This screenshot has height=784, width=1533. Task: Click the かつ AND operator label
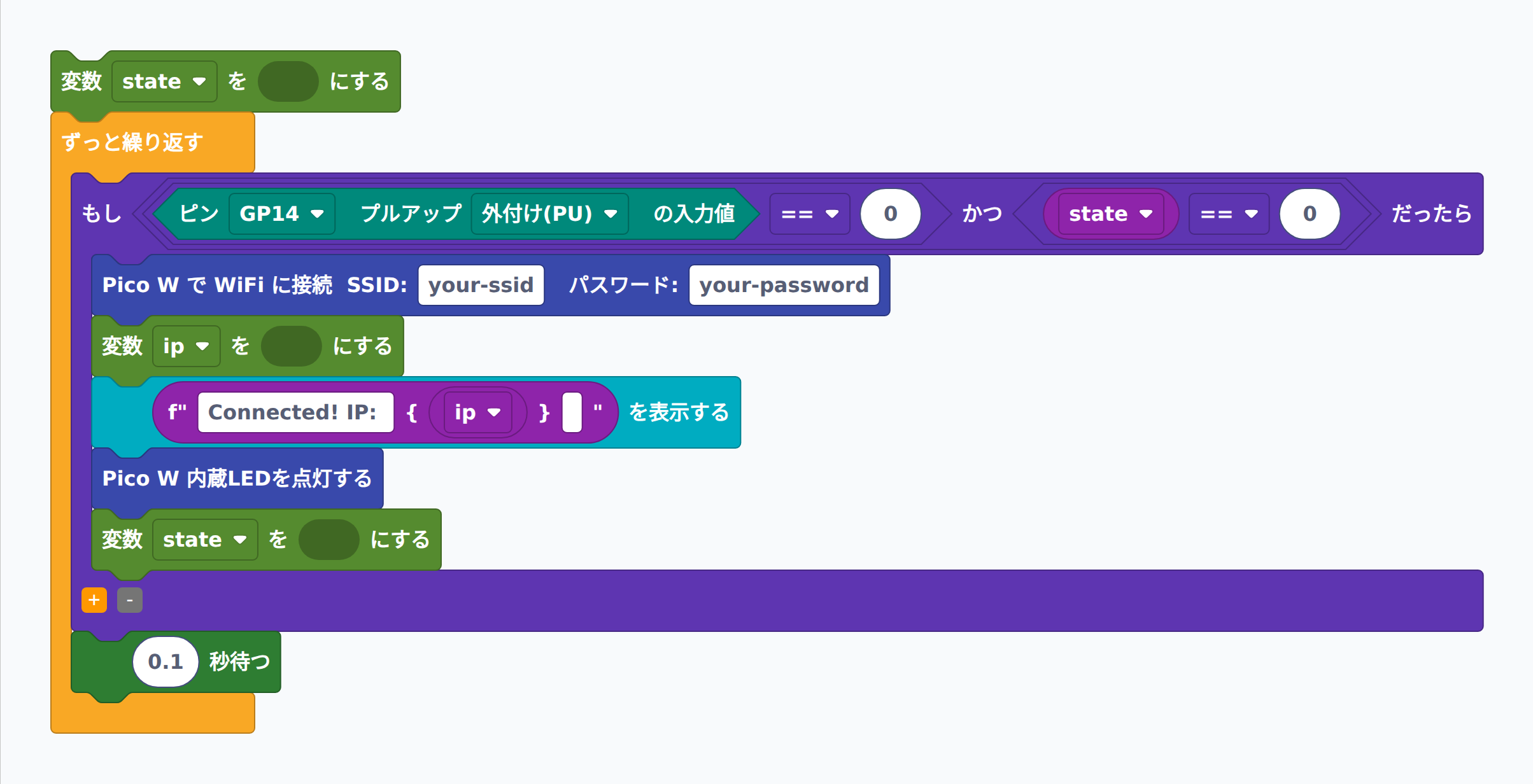[x=982, y=214]
